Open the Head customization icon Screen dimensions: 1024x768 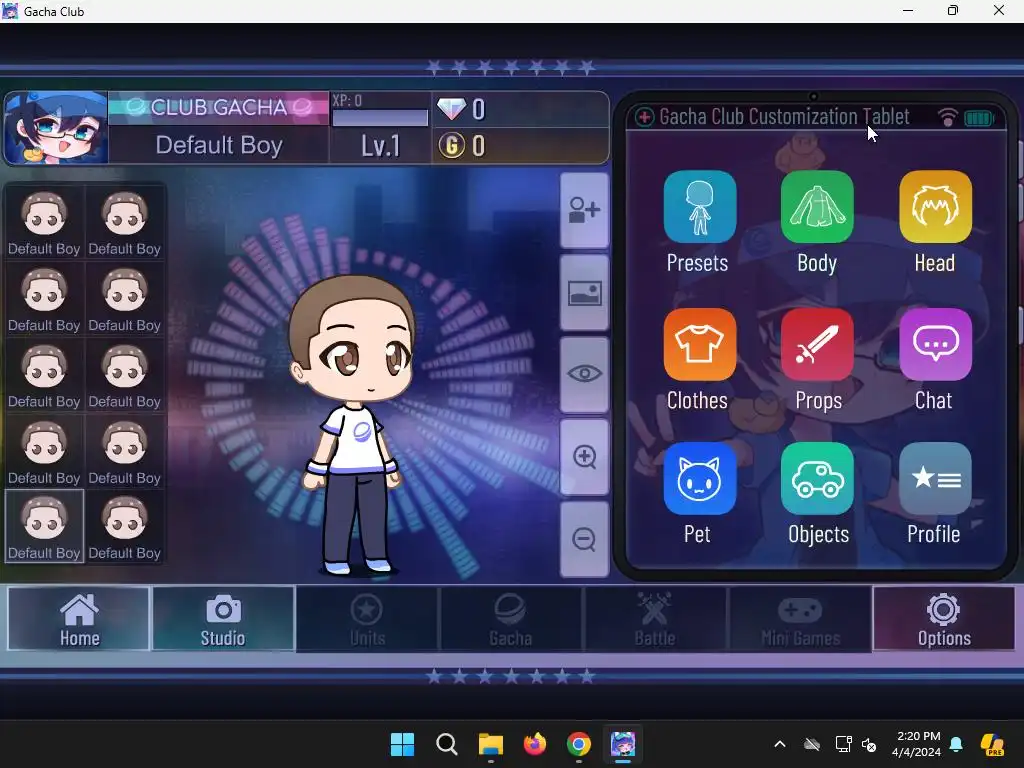click(935, 207)
